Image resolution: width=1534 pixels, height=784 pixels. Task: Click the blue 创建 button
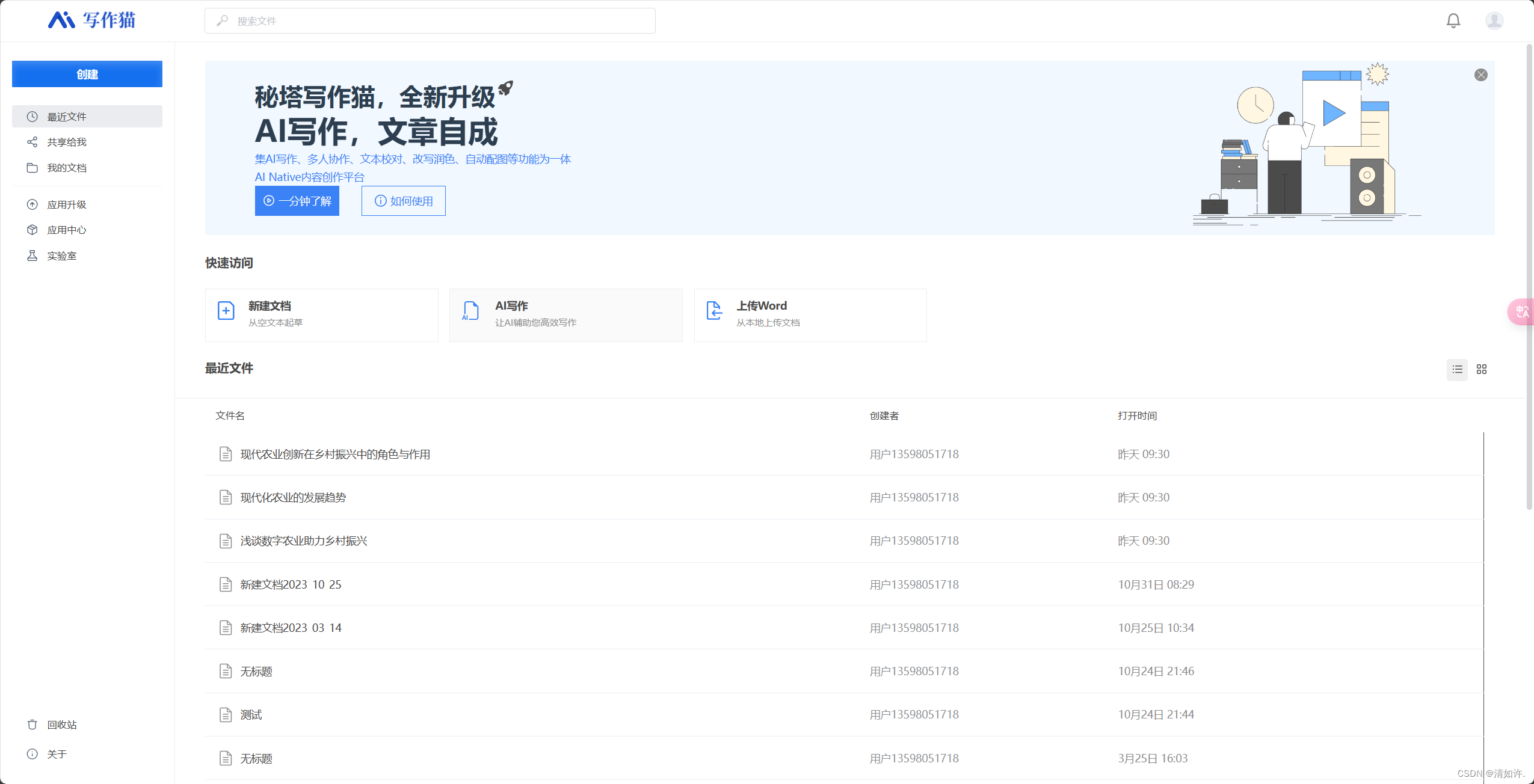[87, 74]
